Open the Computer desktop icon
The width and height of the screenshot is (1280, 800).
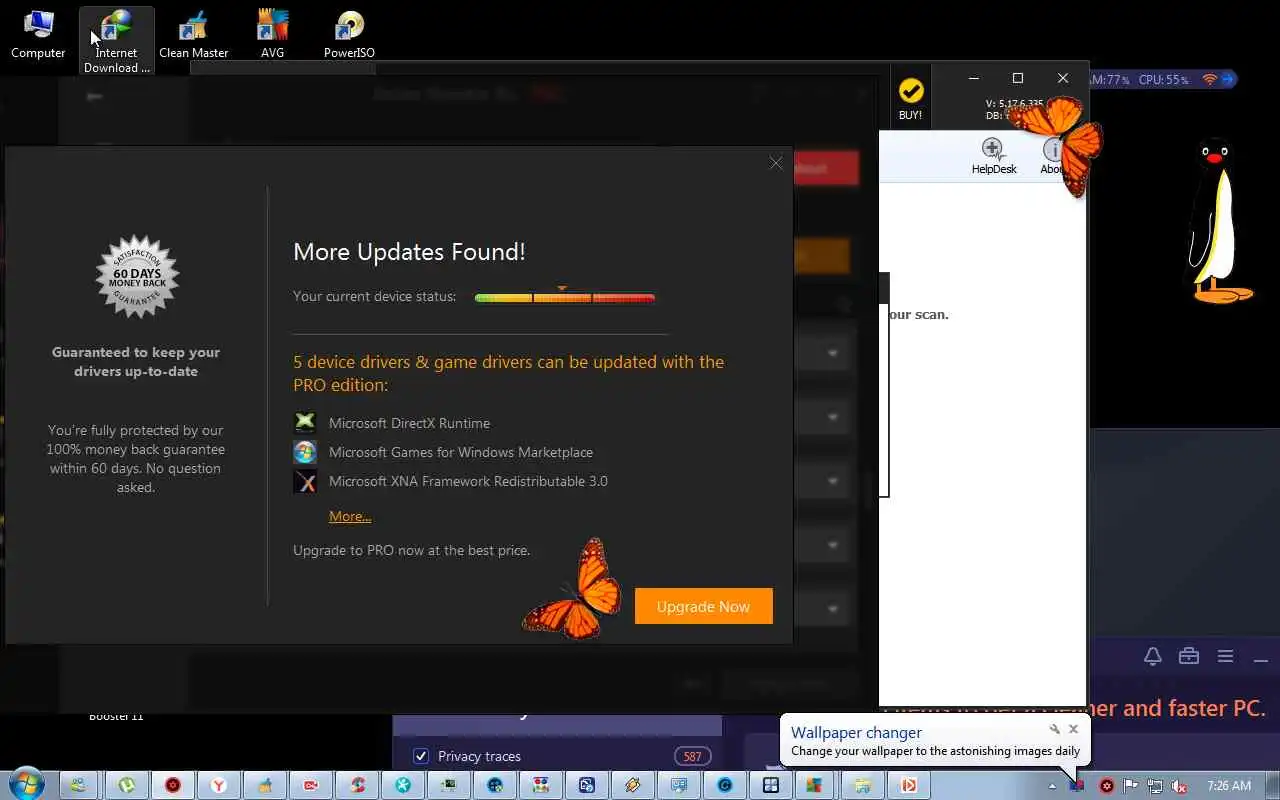pyautogui.click(x=38, y=35)
